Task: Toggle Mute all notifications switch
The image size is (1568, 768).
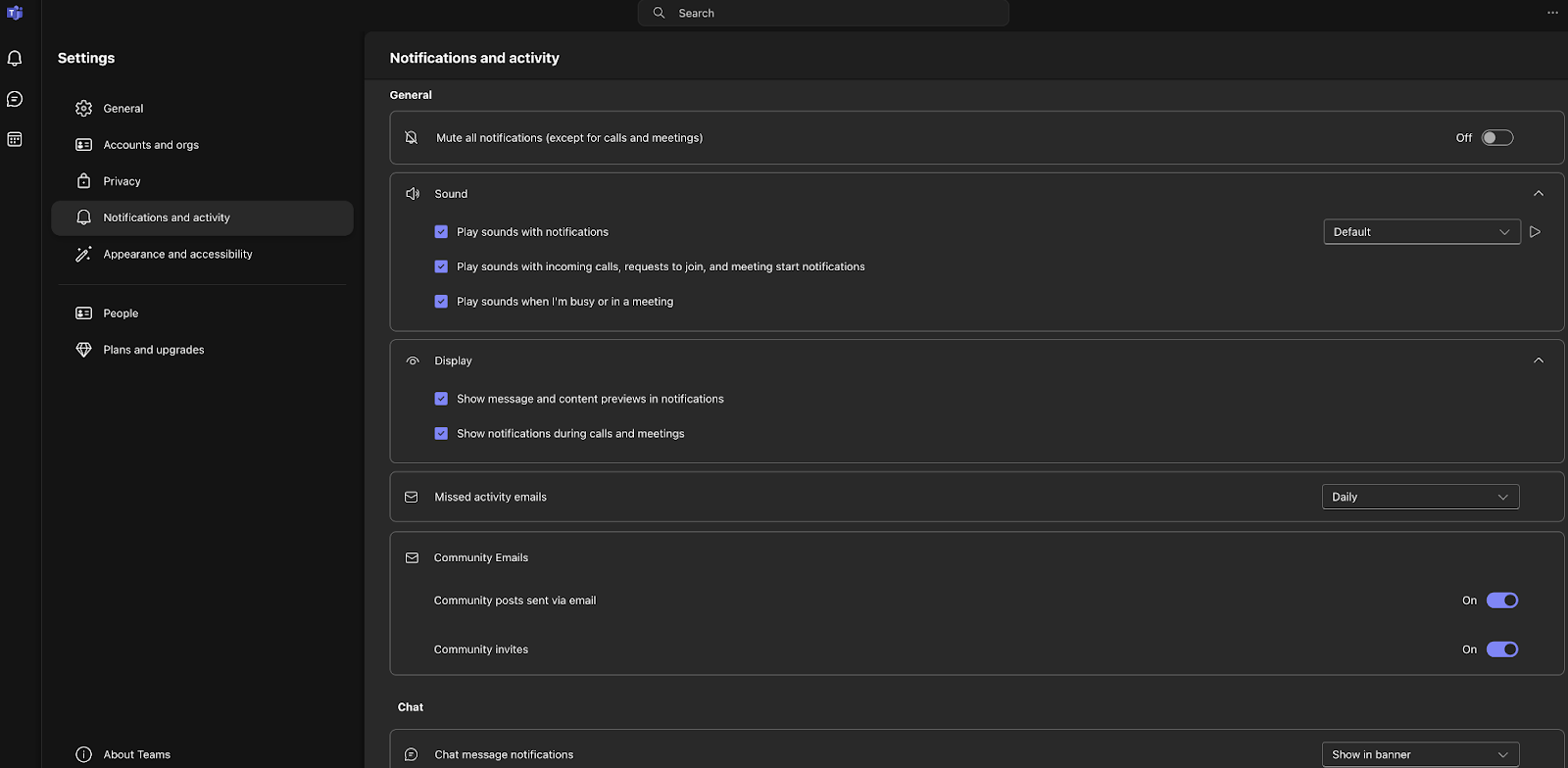Action: click(1497, 138)
